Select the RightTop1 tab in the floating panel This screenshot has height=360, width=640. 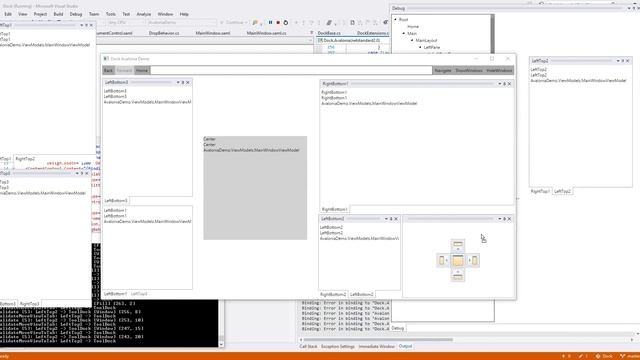[x=540, y=191]
